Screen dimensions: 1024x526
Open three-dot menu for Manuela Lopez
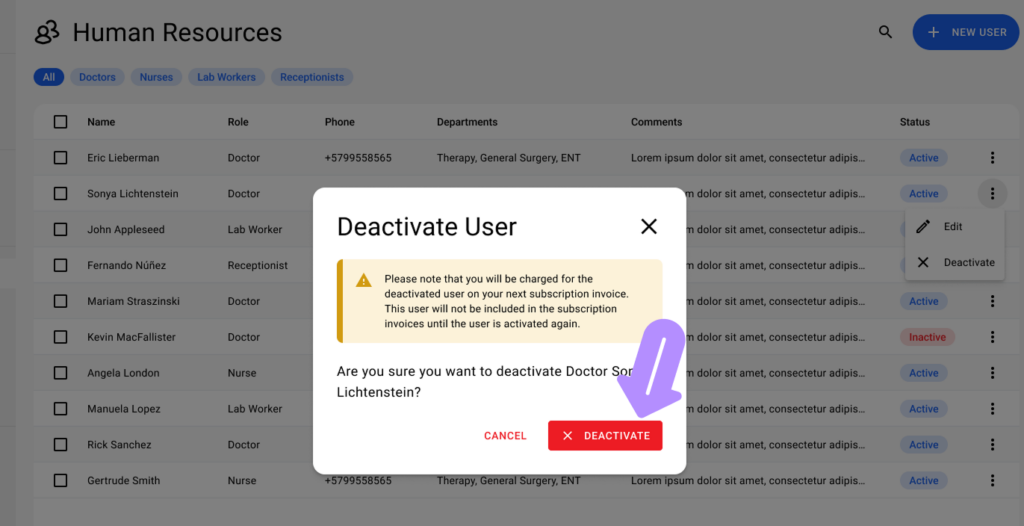coord(992,409)
